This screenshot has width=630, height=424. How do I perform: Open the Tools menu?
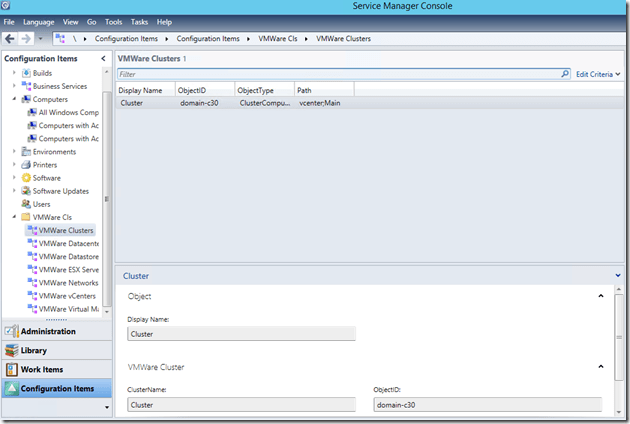click(x=114, y=21)
